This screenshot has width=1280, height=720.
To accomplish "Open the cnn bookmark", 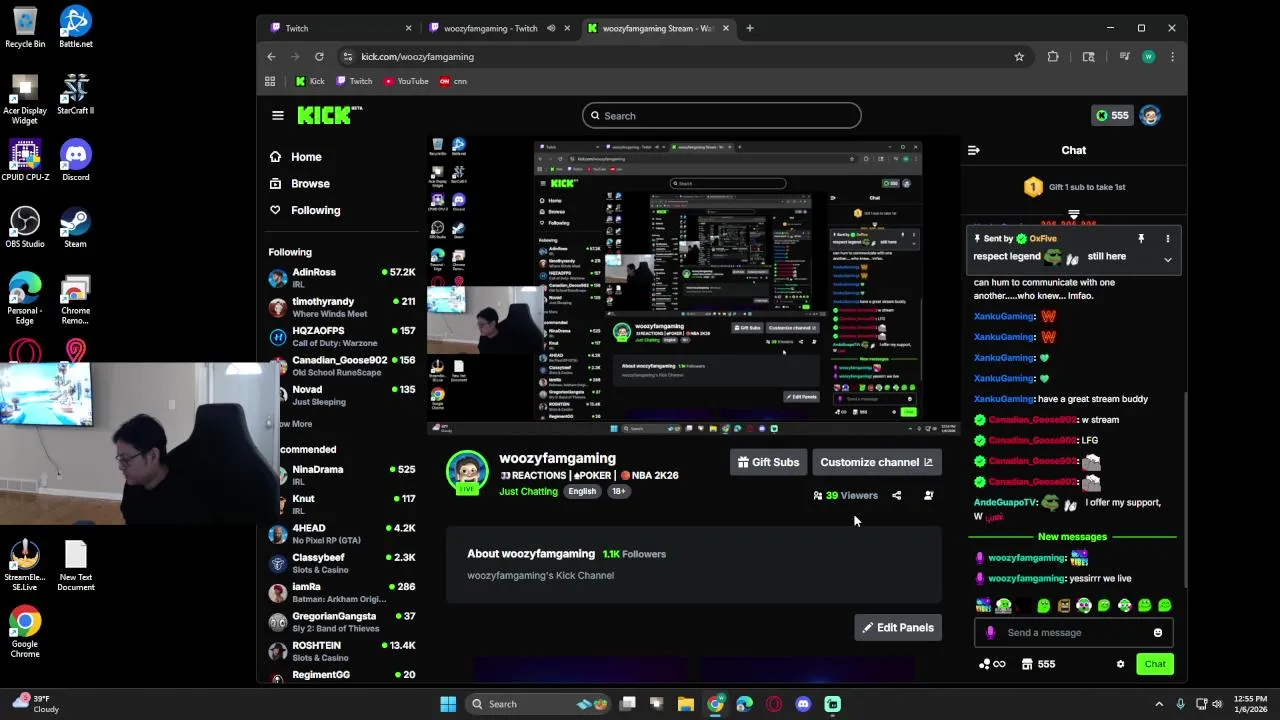I will click(x=453, y=81).
